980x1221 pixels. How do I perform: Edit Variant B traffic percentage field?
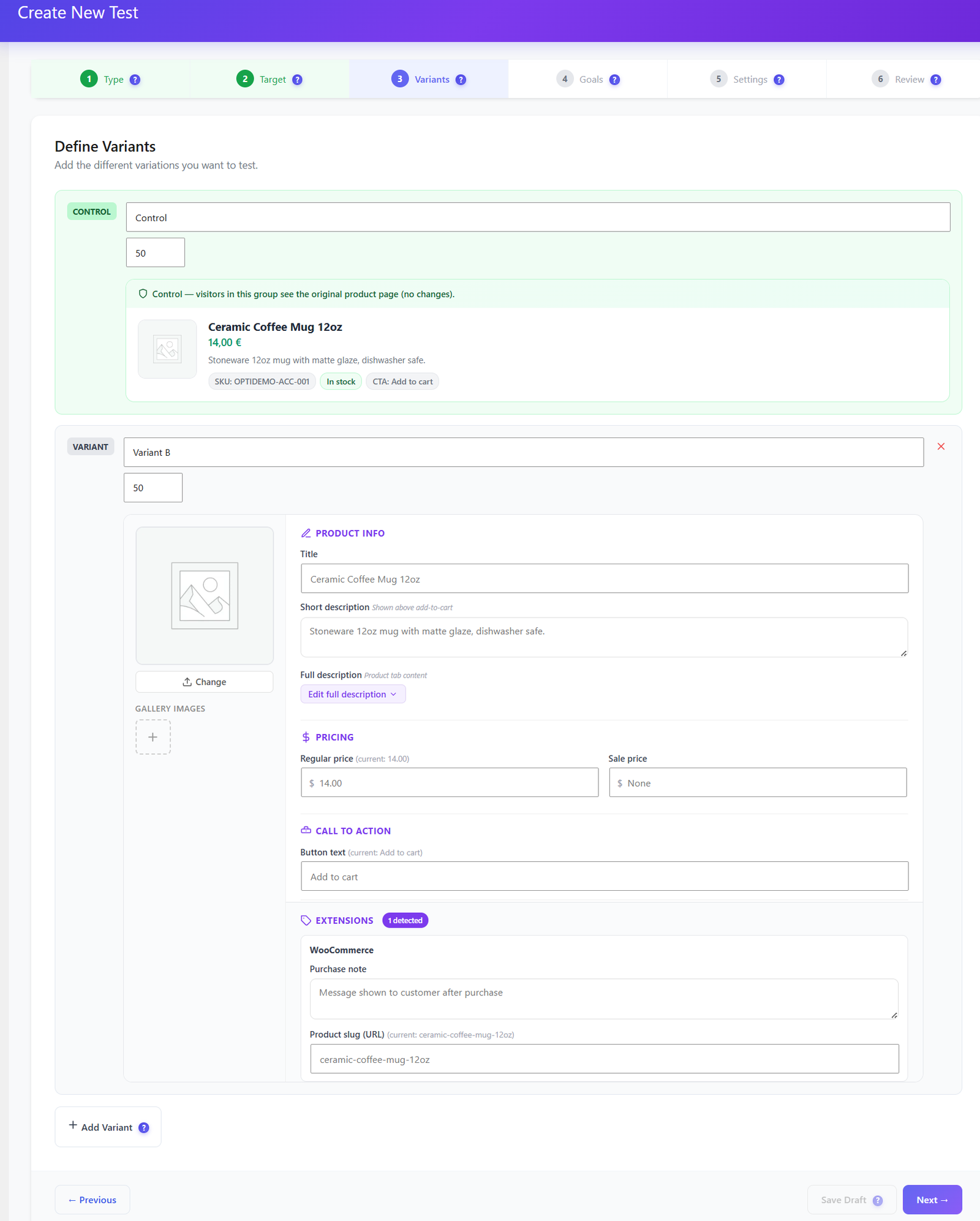[x=153, y=488]
